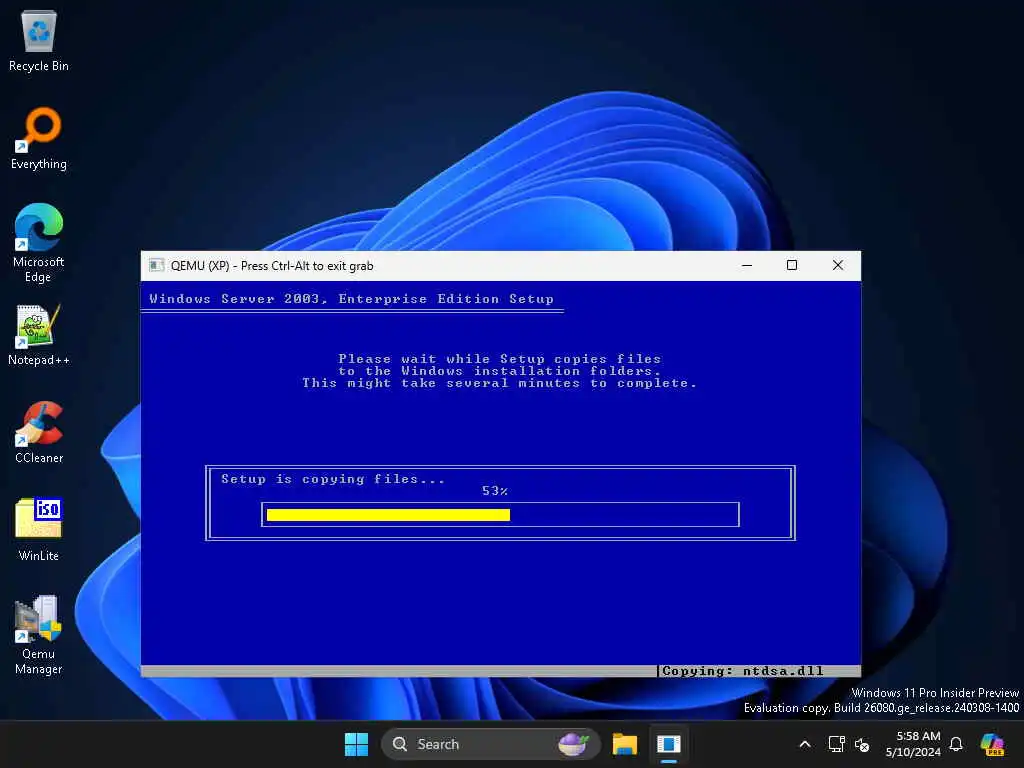Click the QEMU window title bar icon
Image resolution: width=1024 pixels, height=768 pixels.
pos(156,265)
